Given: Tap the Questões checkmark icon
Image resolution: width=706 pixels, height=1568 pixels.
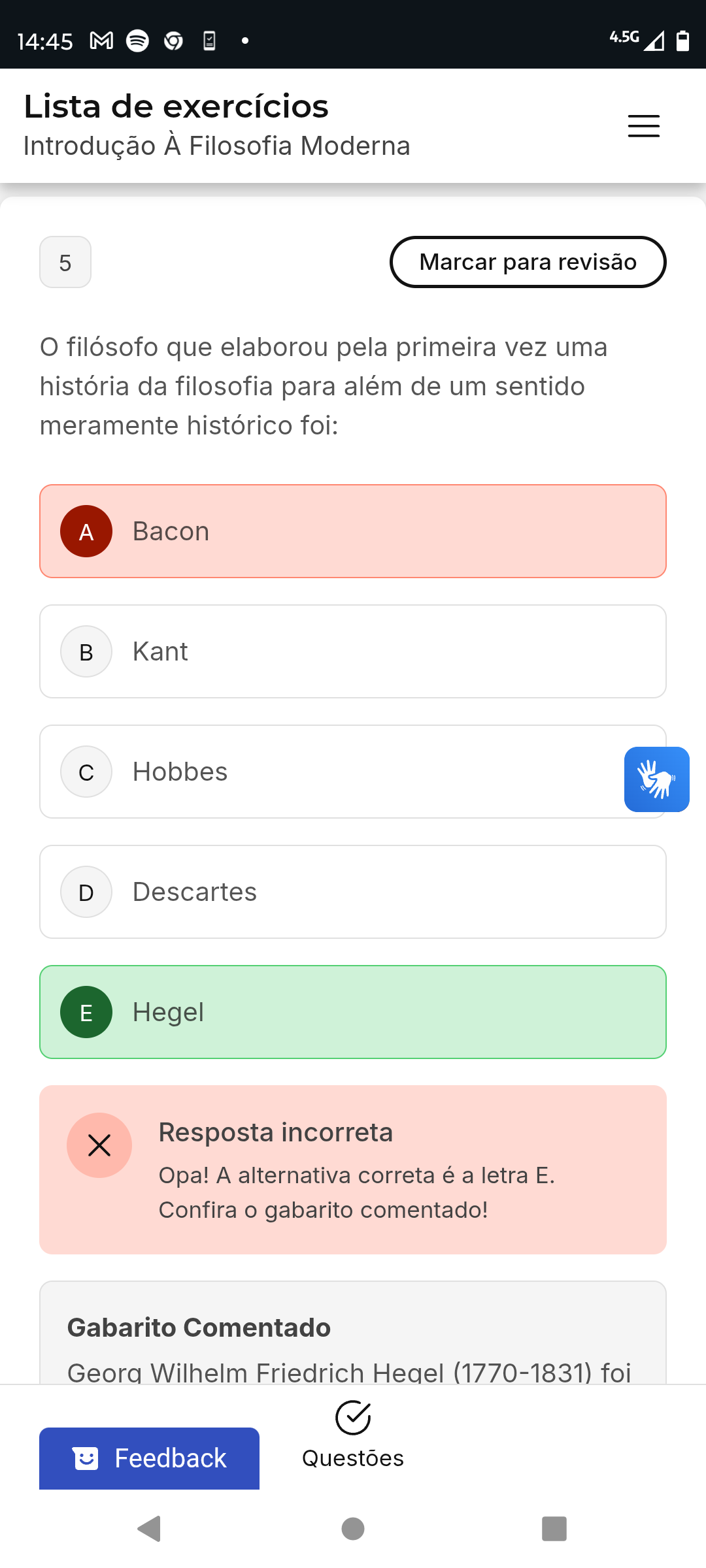Looking at the screenshot, I should coord(353,1417).
